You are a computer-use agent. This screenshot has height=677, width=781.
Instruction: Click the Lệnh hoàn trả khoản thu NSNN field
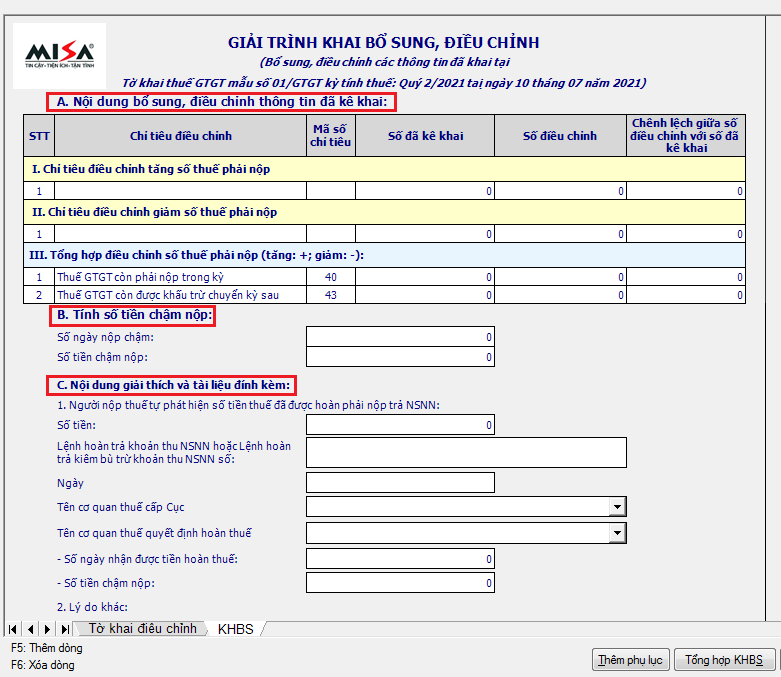(466, 452)
